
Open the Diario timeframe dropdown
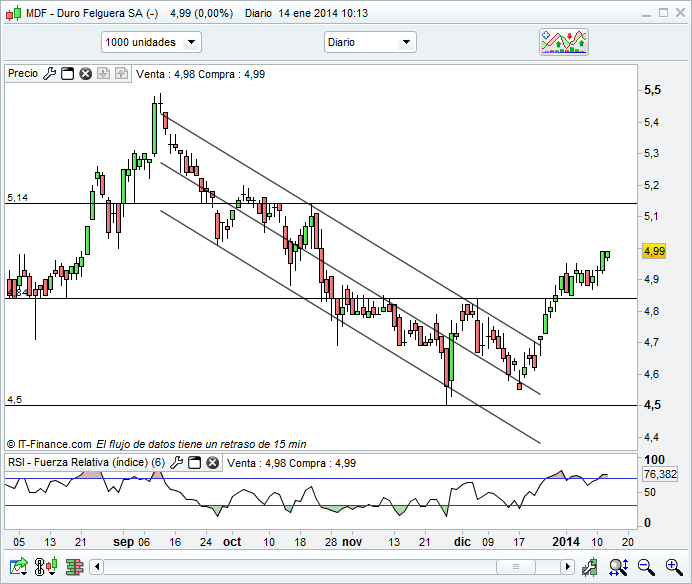point(370,42)
